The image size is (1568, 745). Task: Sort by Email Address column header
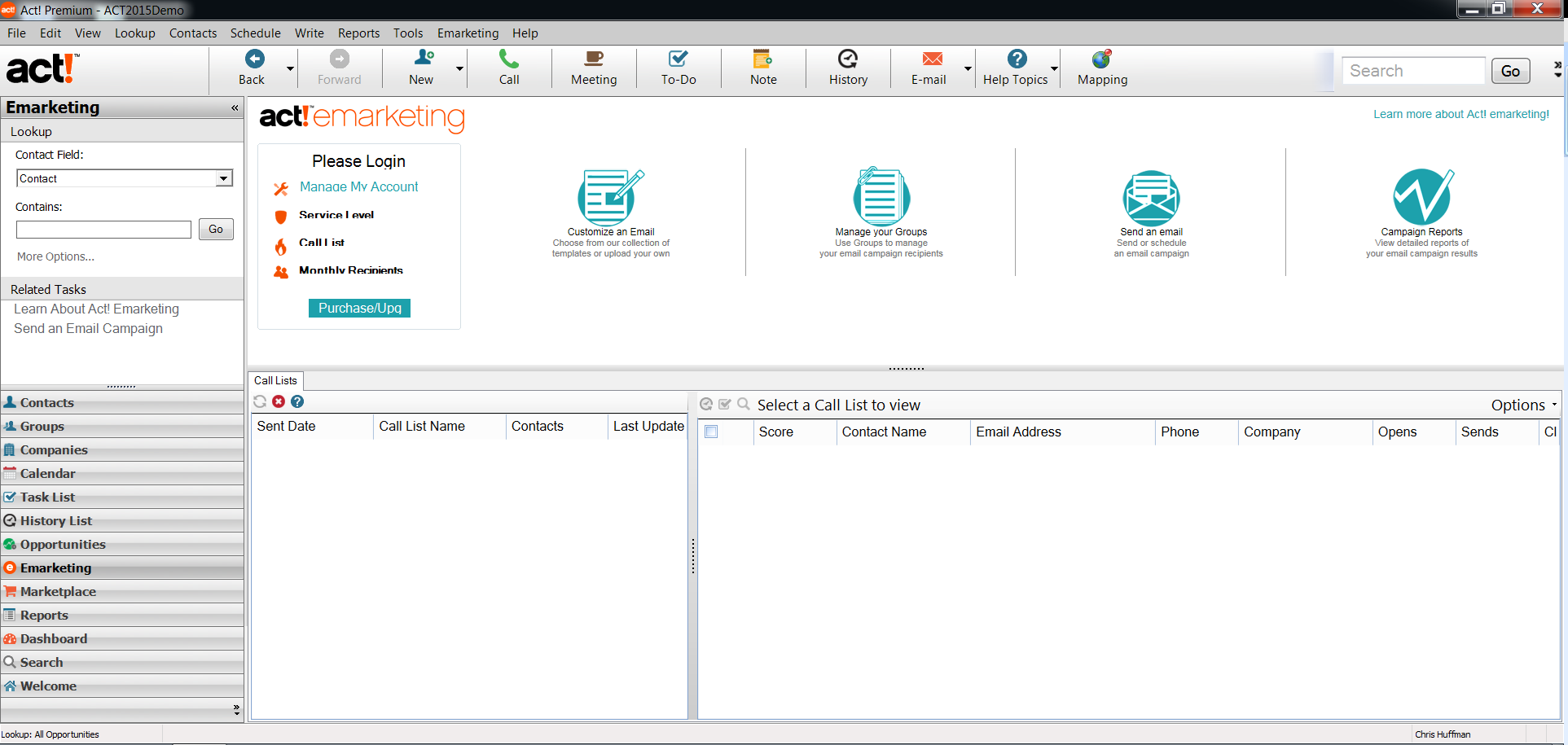1062,432
